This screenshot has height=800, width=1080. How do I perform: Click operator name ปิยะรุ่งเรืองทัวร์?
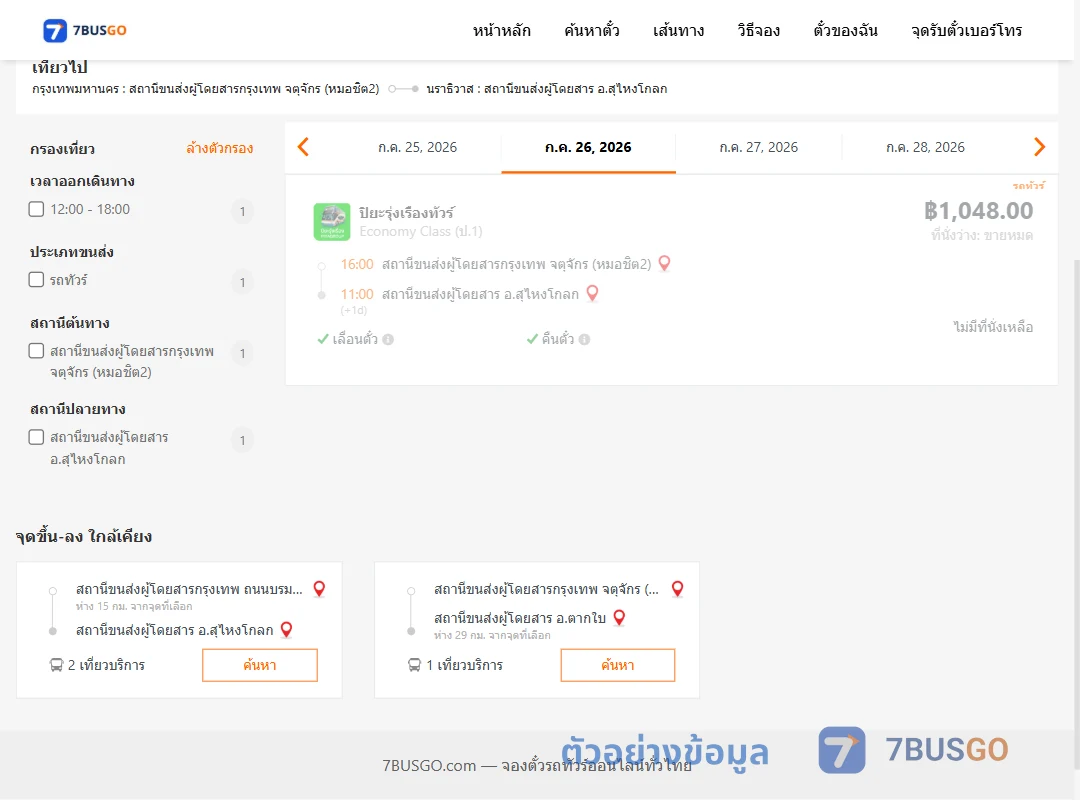tap(406, 213)
